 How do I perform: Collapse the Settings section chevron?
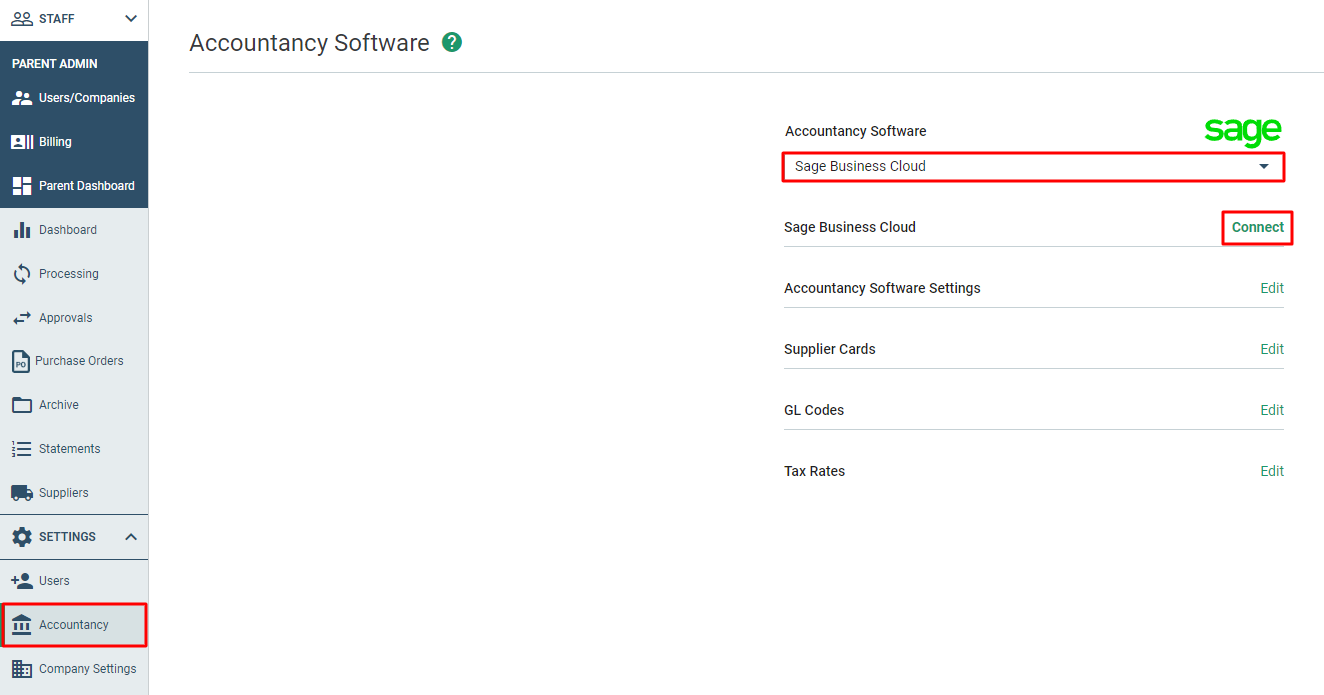click(131, 537)
